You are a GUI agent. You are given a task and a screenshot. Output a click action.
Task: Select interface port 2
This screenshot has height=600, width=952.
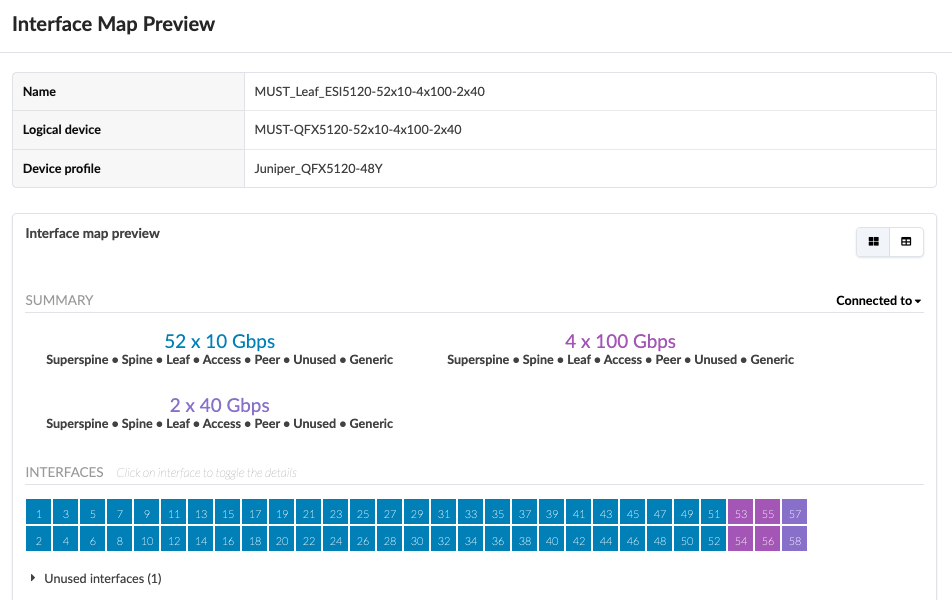click(39, 539)
